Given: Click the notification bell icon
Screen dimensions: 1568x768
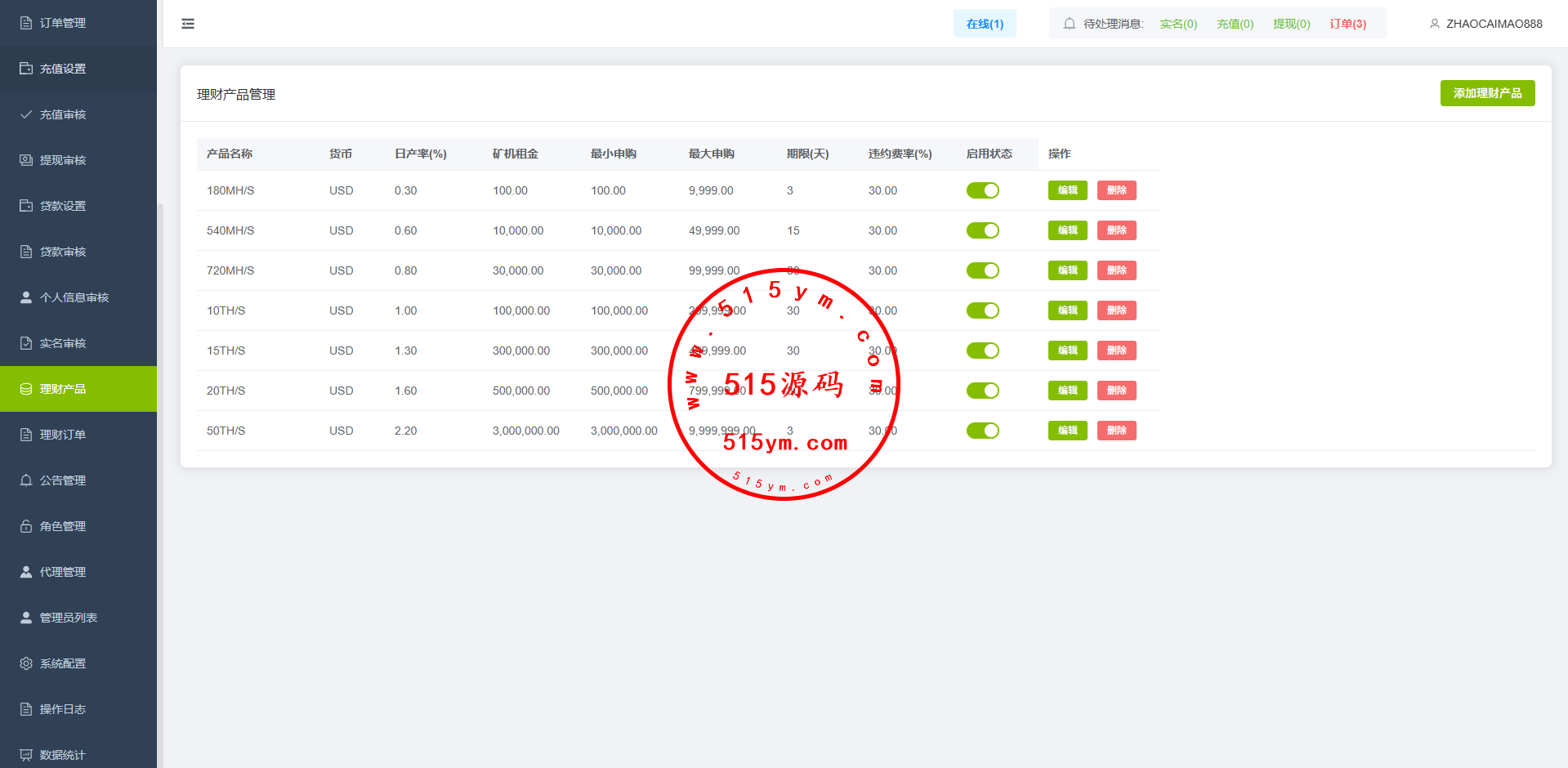Looking at the screenshot, I should (x=1069, y=24).
